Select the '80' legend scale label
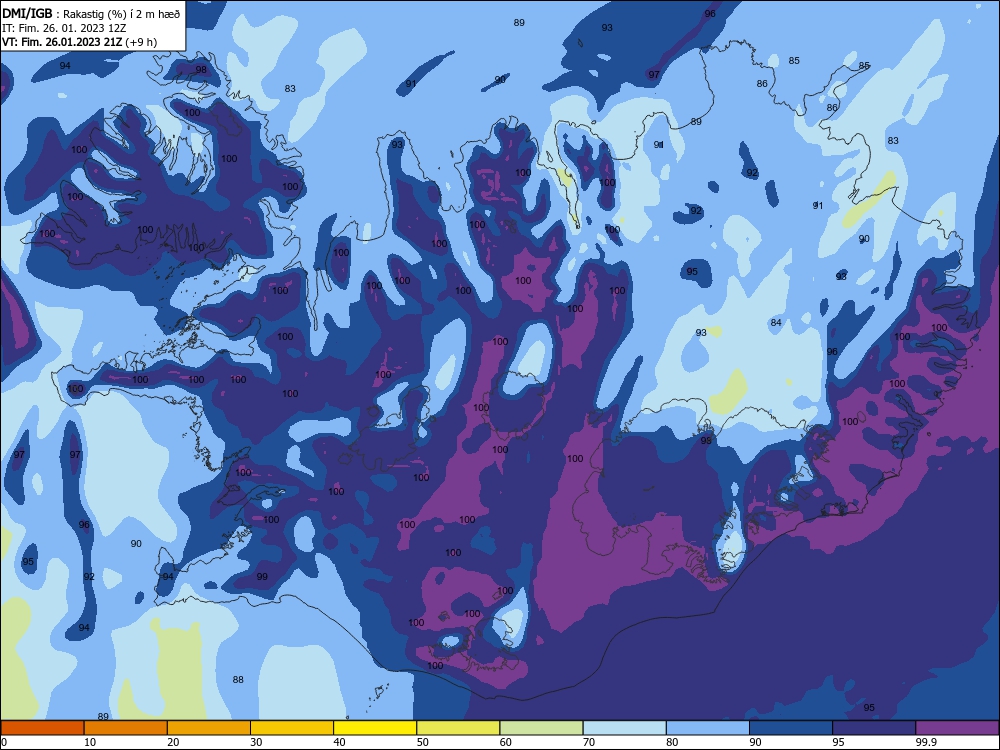 (672, 742)
